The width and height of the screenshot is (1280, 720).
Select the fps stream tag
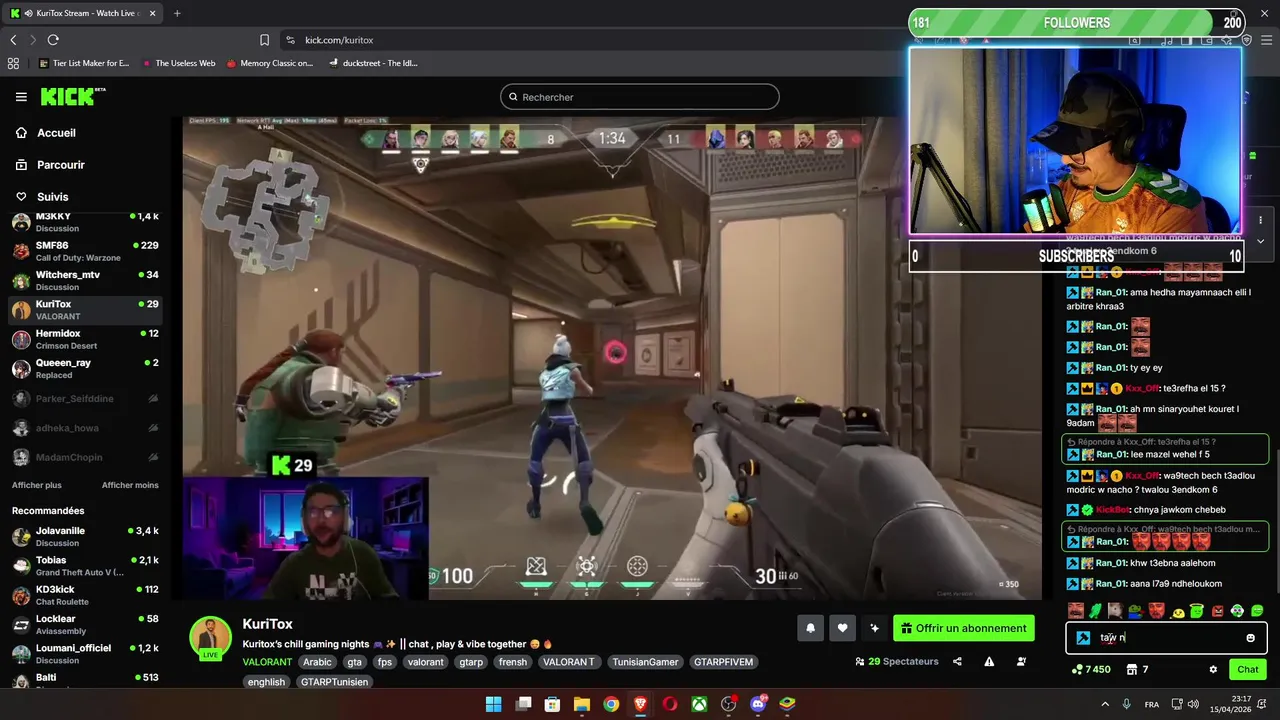pyautogui.click(x=385, y=662)
